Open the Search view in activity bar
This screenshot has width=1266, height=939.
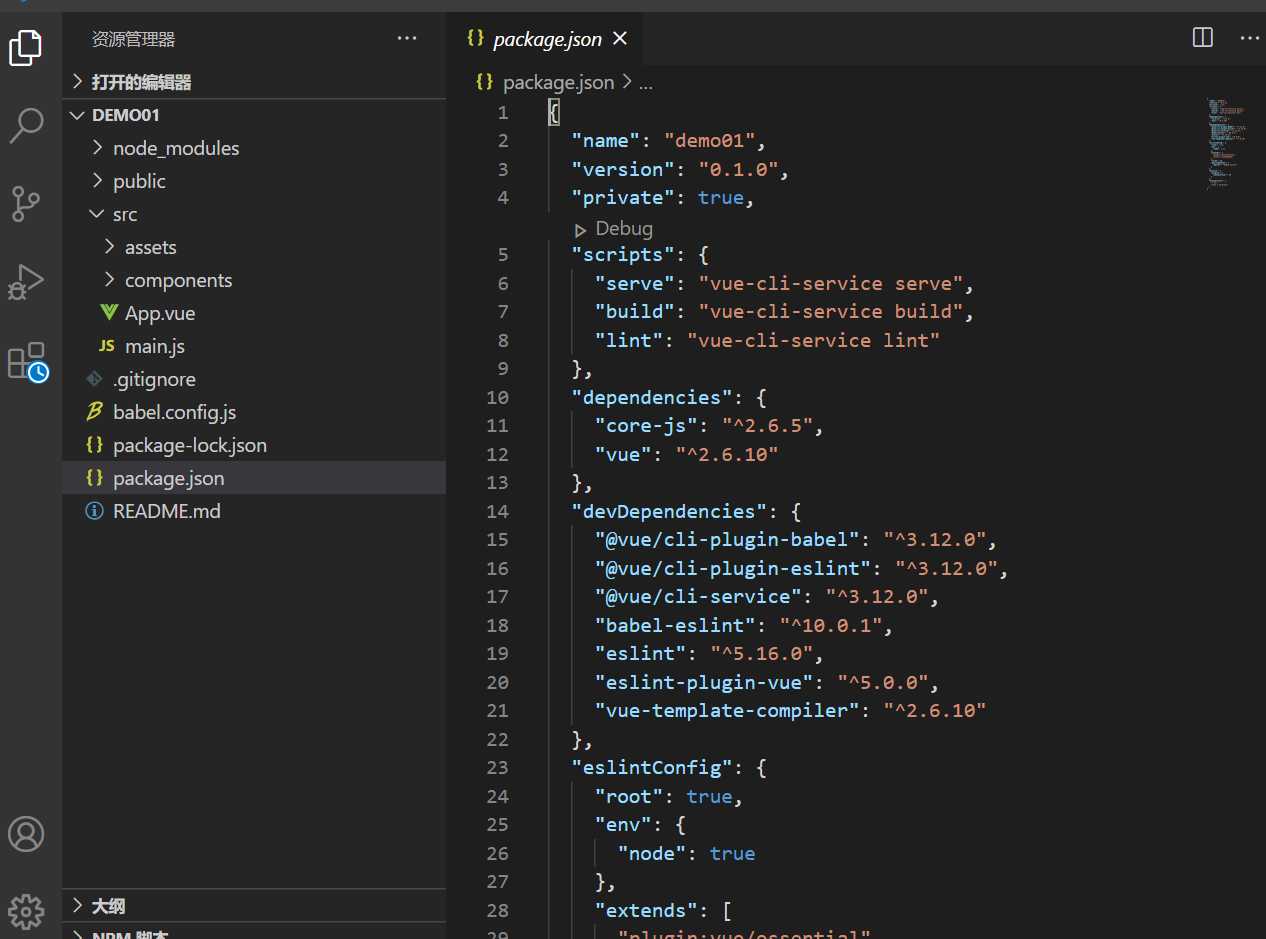click(x=26, y=126)
